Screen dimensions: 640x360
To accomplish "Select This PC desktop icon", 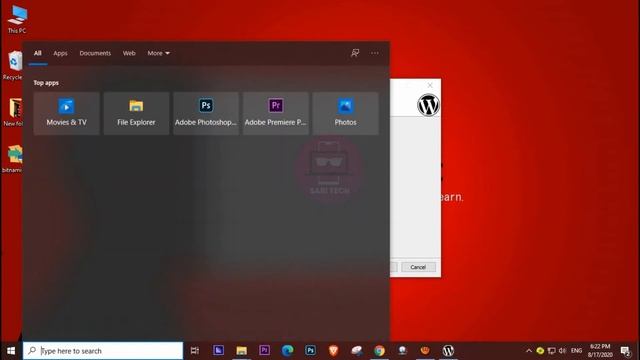I will 17,19.
